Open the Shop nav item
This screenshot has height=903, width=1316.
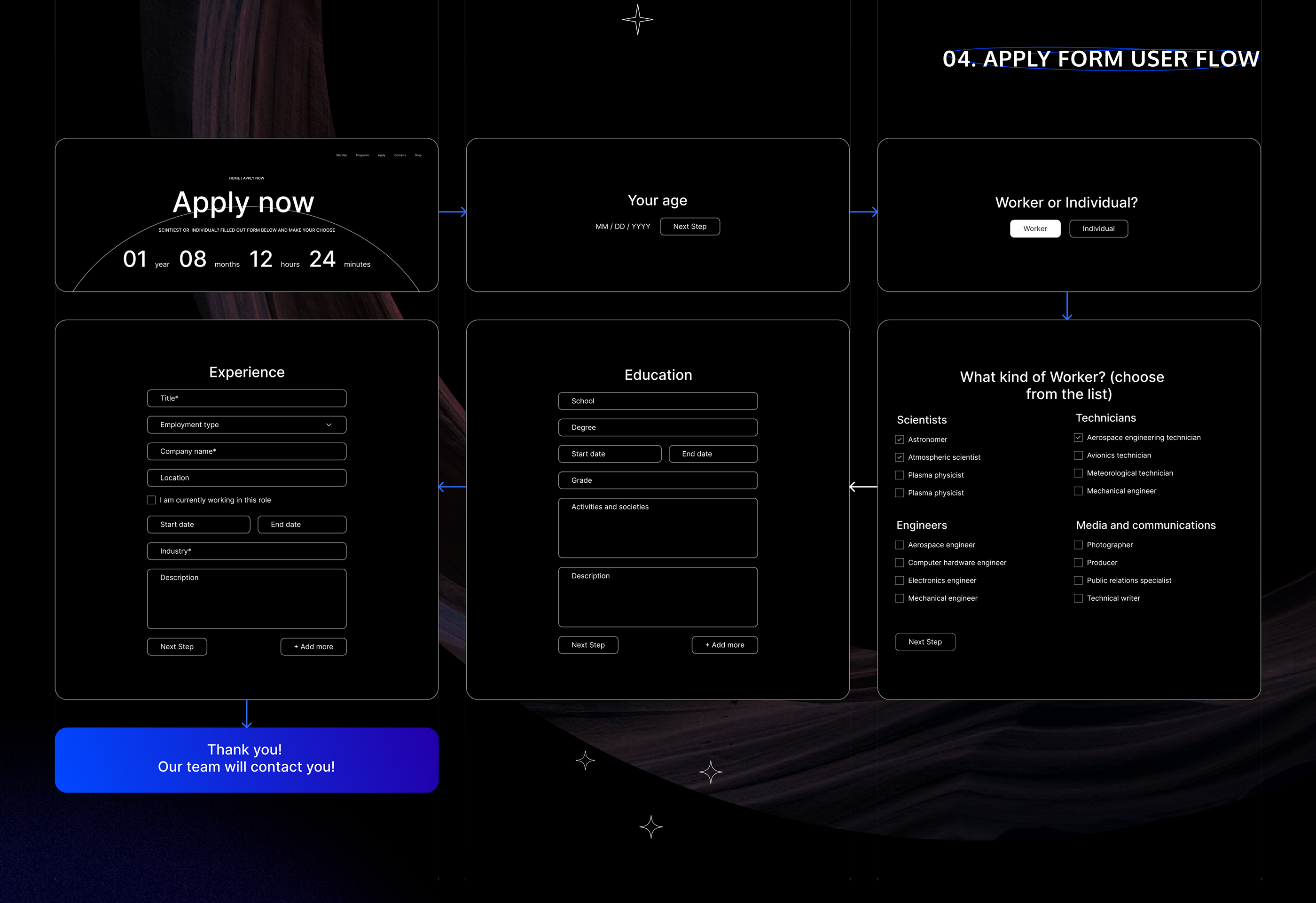coord(418,155)
